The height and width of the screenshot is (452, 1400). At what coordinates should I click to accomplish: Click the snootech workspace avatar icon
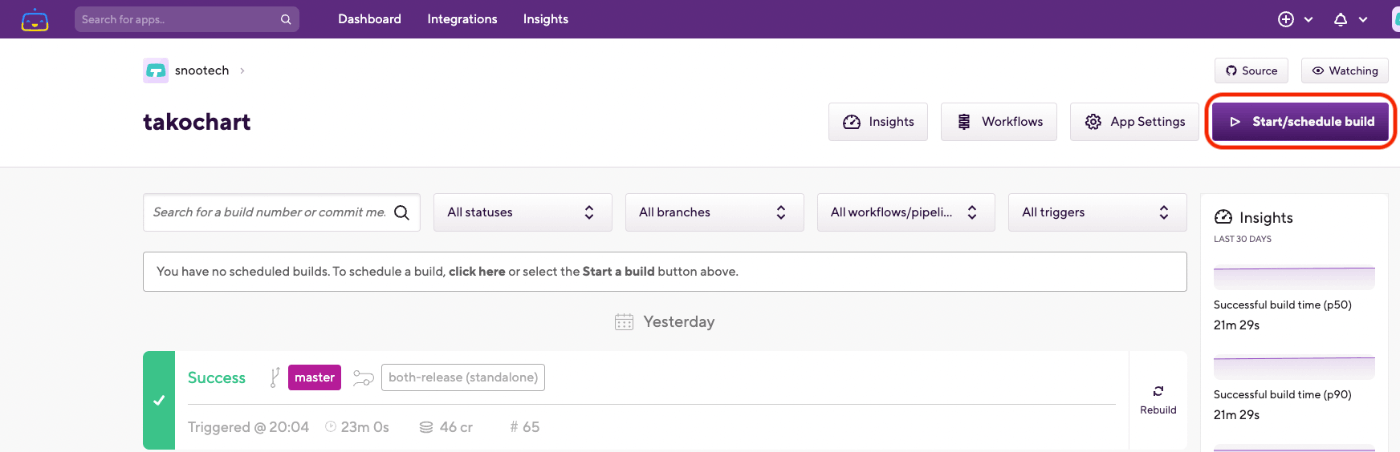click(x=155, y=71)
